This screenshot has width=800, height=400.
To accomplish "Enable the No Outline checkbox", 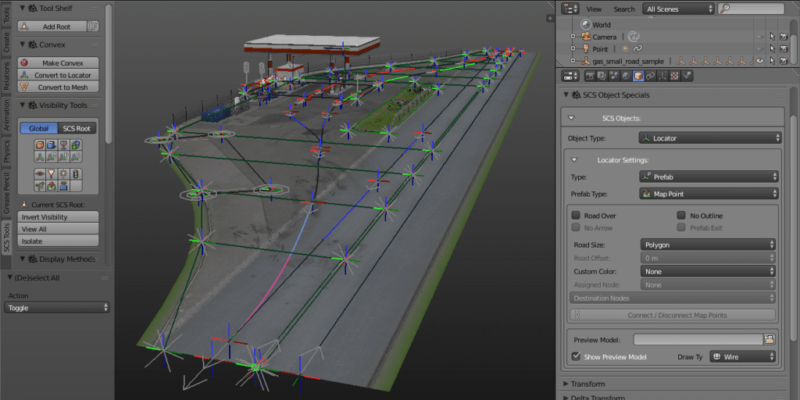I will (681, 215).
